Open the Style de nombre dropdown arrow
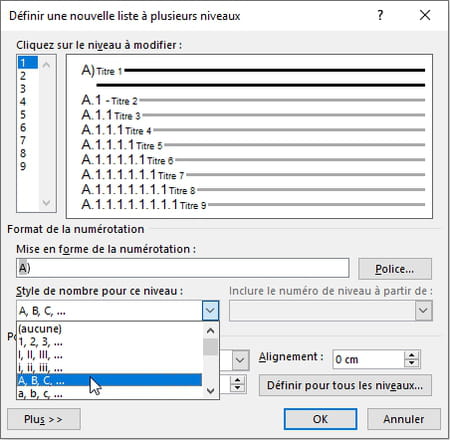This screenshot has width=450, height=440. tap(210, 311)
